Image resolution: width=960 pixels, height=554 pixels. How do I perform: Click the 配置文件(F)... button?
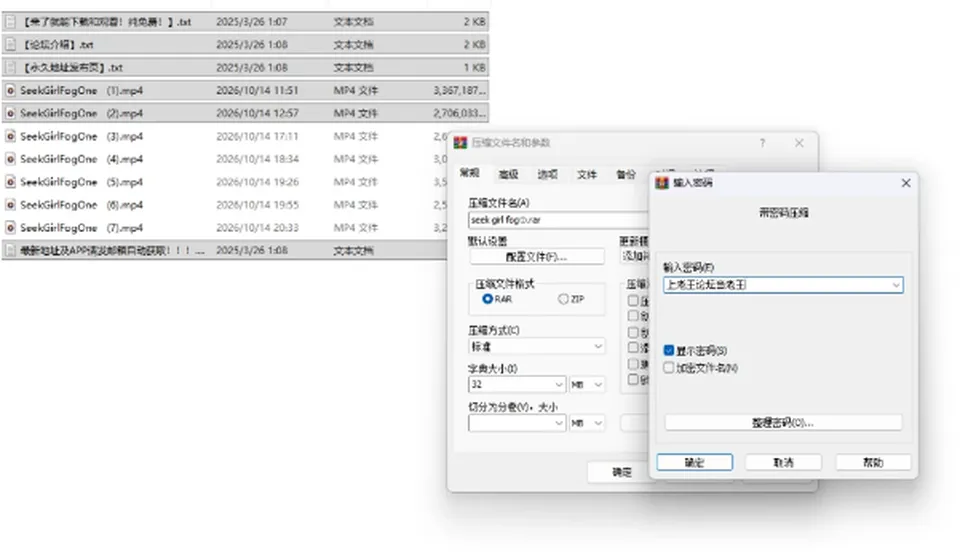tap(536, 257)
